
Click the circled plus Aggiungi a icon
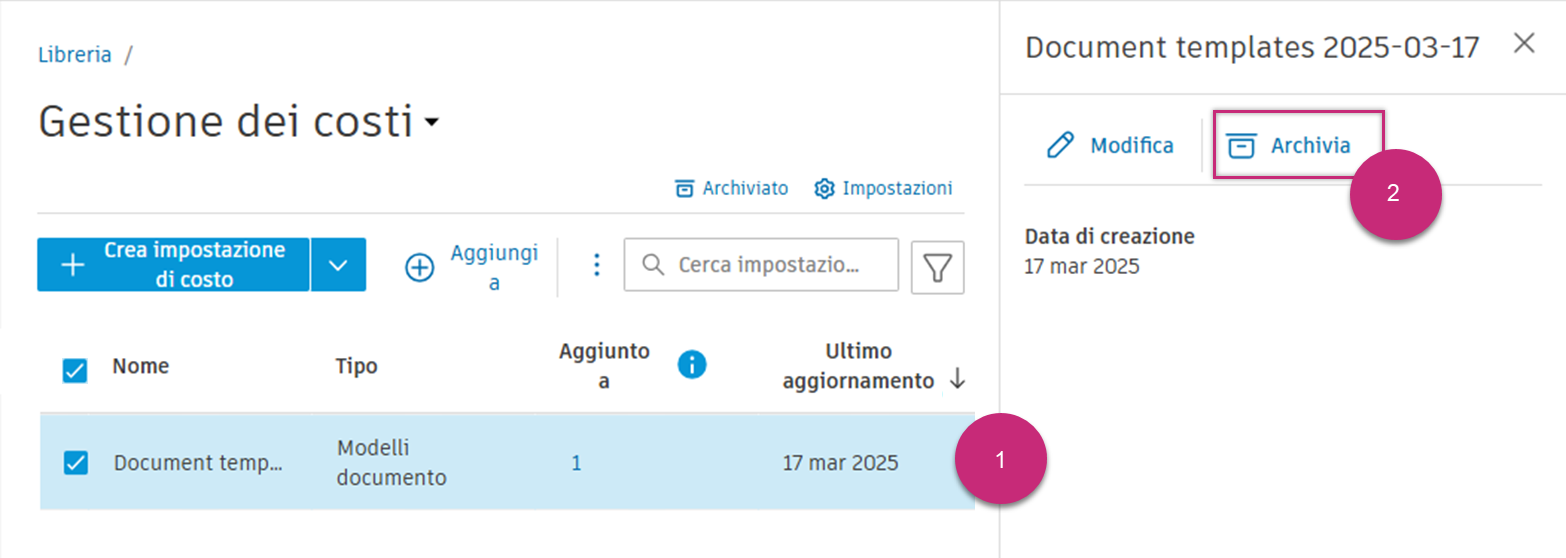[x=420, y=267]
